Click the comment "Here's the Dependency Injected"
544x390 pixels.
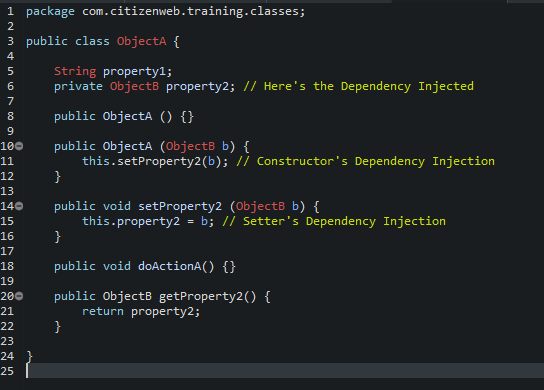(358, 86)
